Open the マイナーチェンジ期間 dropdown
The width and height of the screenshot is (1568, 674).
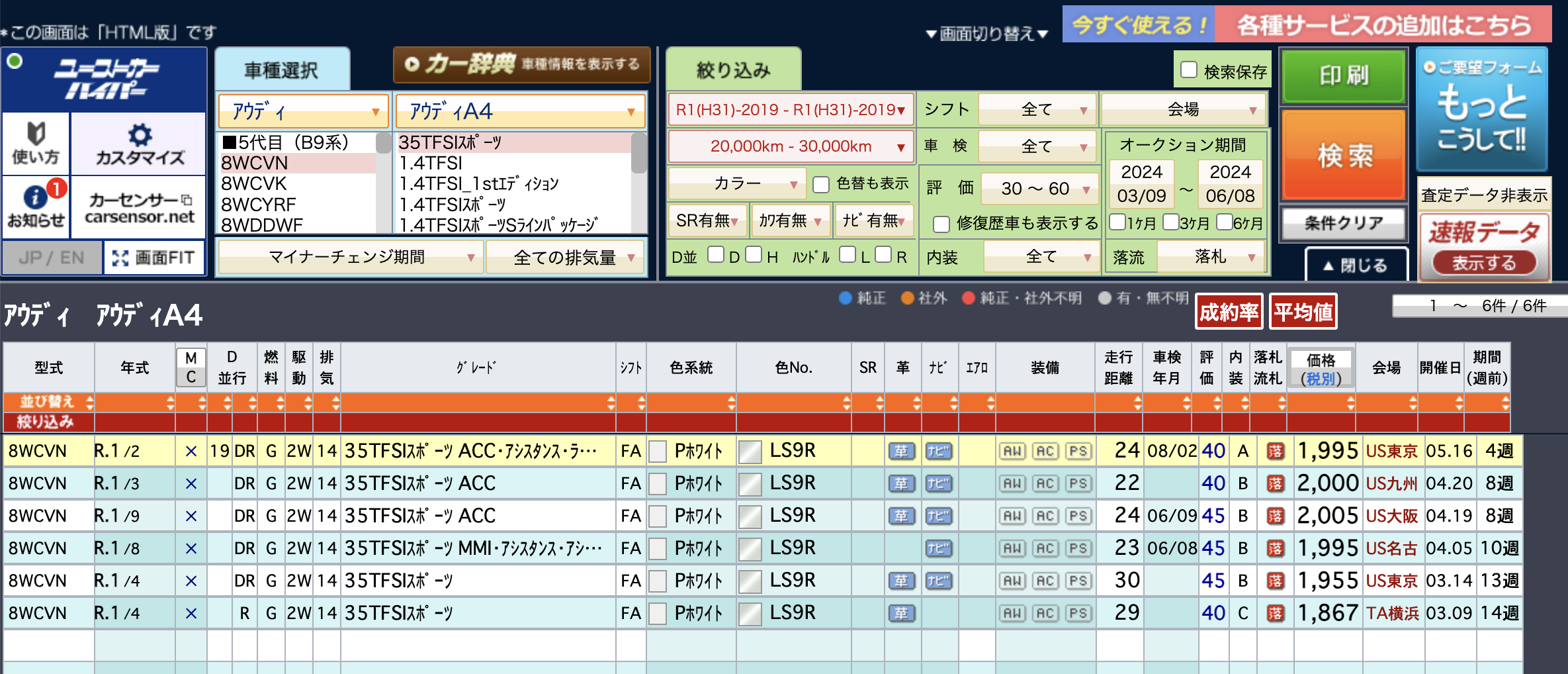click(x=350, y=257)
